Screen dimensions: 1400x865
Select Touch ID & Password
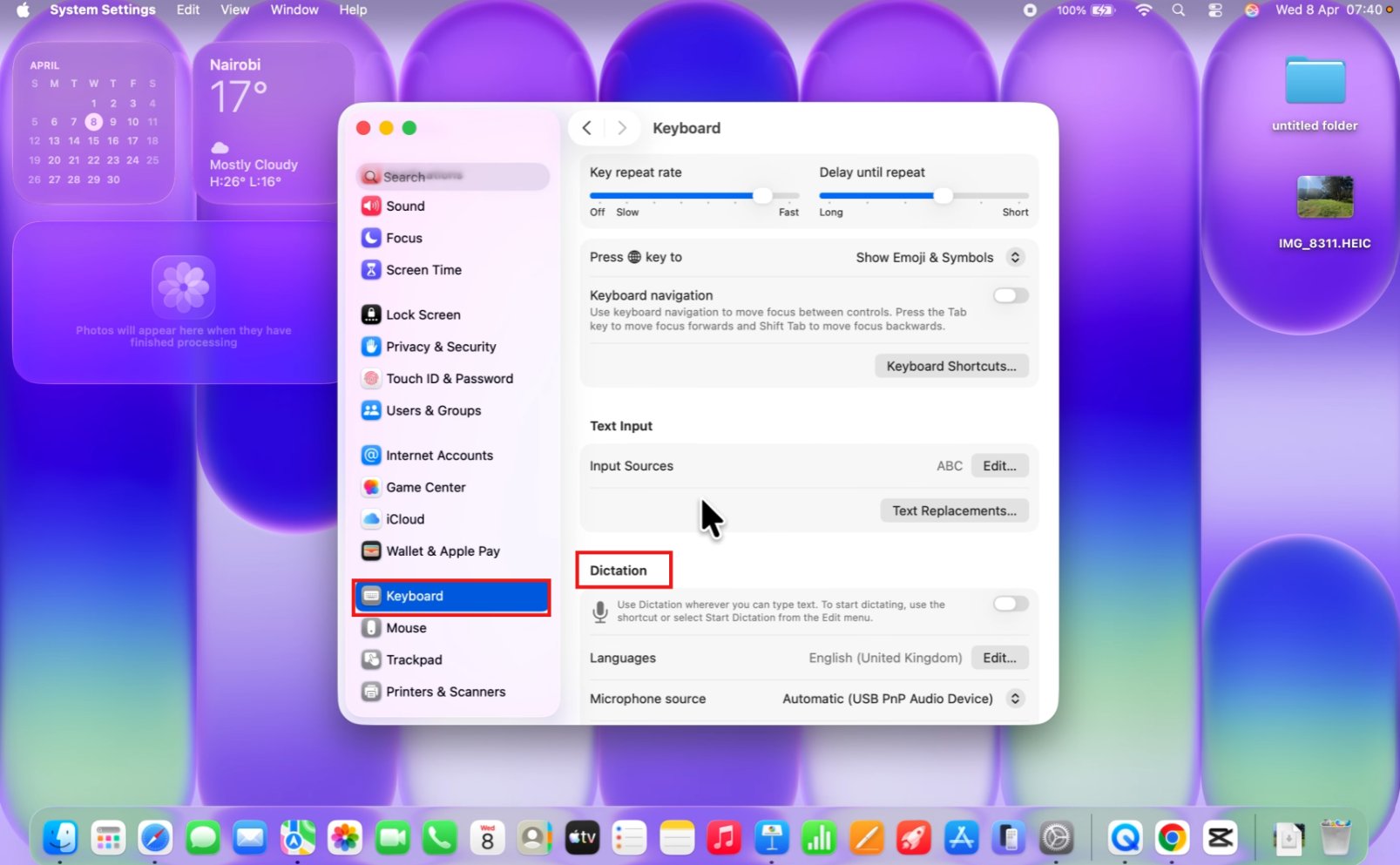(x=451, y=379)
